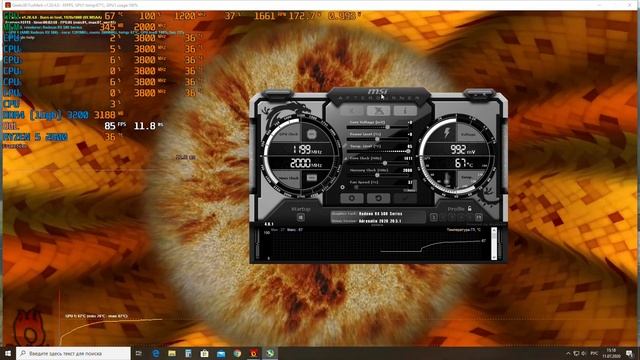Click the save profile button
Screen dimensions: 640x360
[478, 217]
